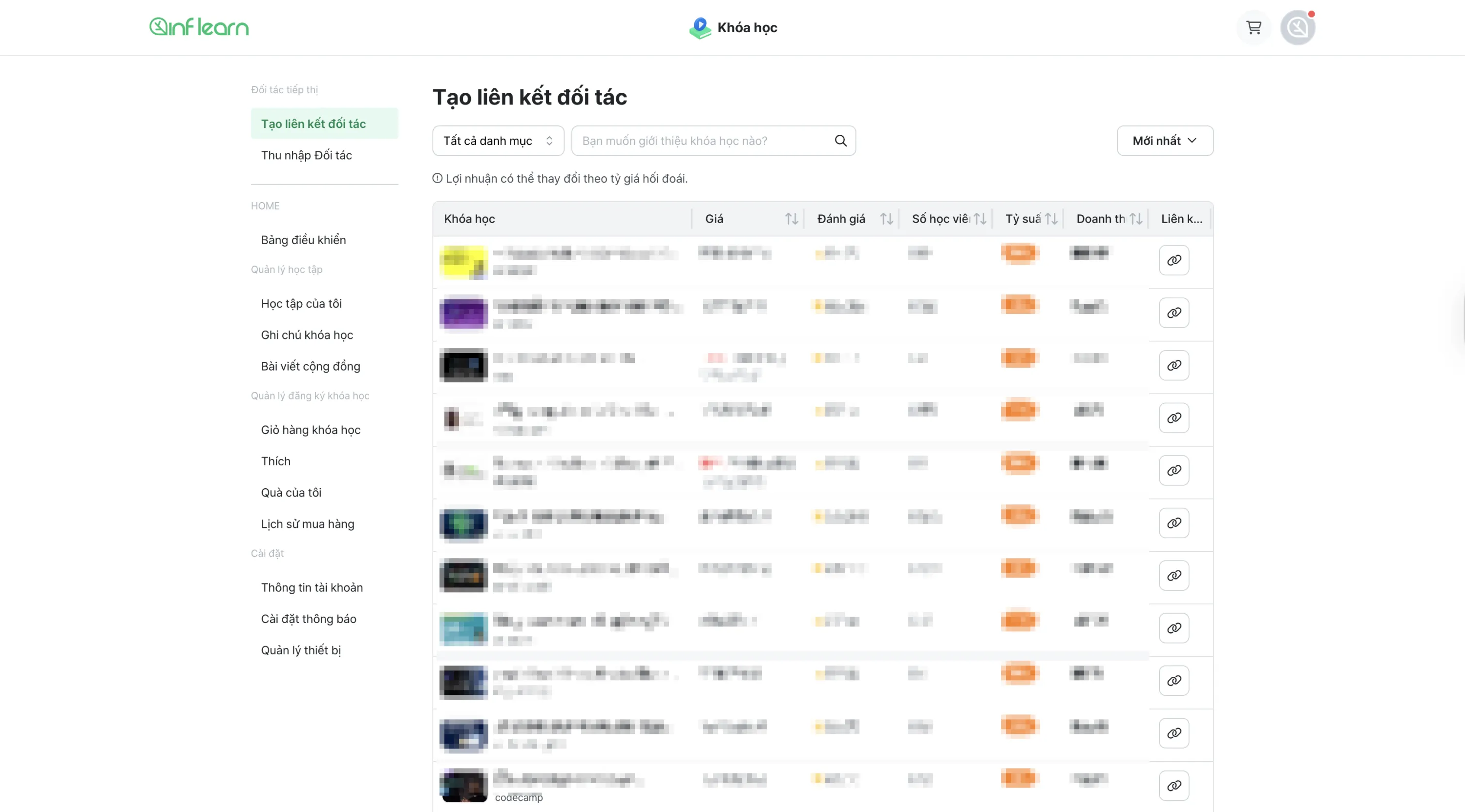The image size is (1465, 812).
Task: Toggle sort on Số học viên column
Action: point(979,219)
